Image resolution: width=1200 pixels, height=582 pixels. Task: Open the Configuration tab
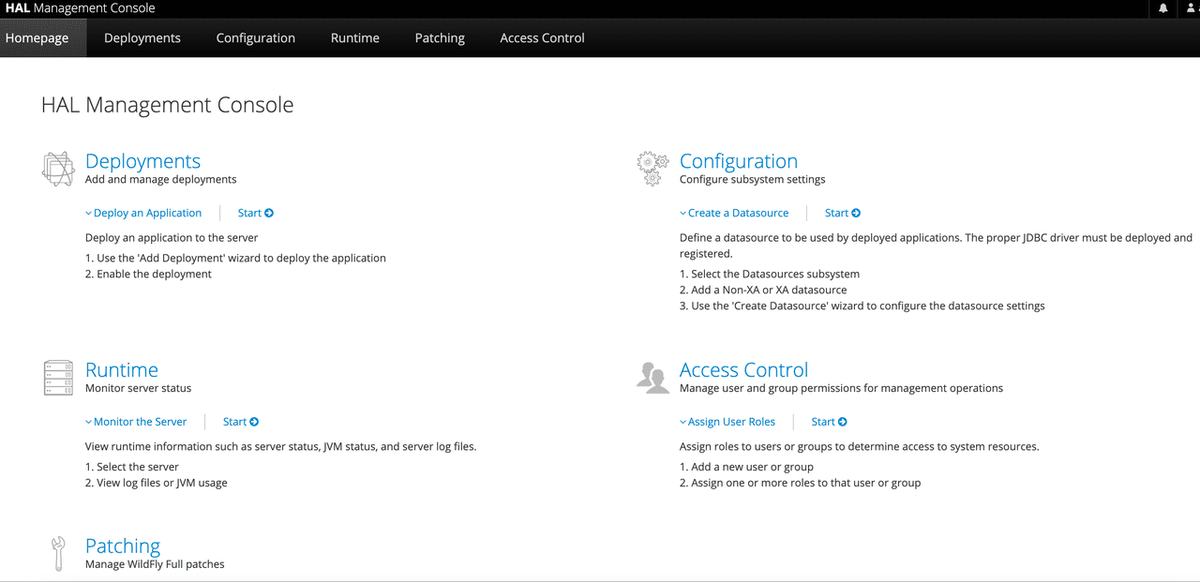[x=256, y=38]
